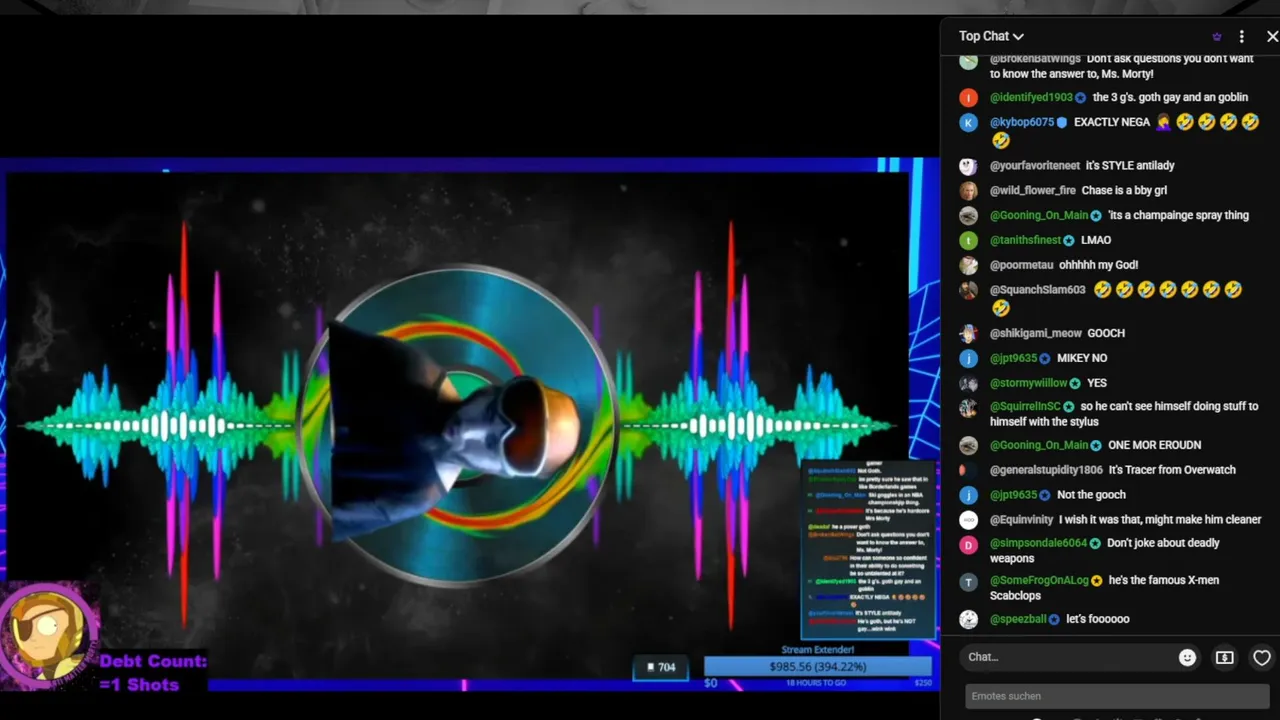Click the 'It's STYLE antilady' message

pyautogui.click(x=1130, y=166)
